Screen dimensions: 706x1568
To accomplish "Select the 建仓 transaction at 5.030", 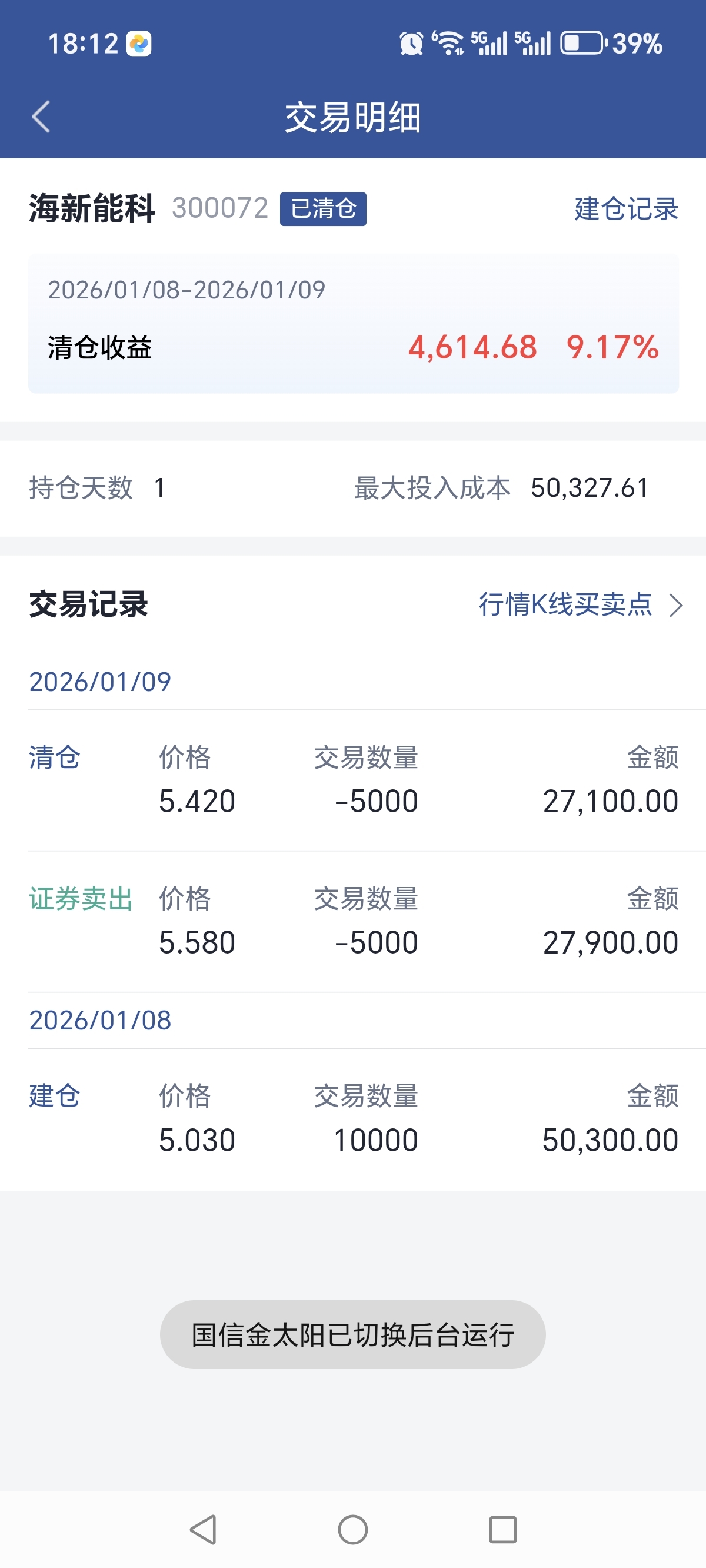I will (x=353, y=1119).
